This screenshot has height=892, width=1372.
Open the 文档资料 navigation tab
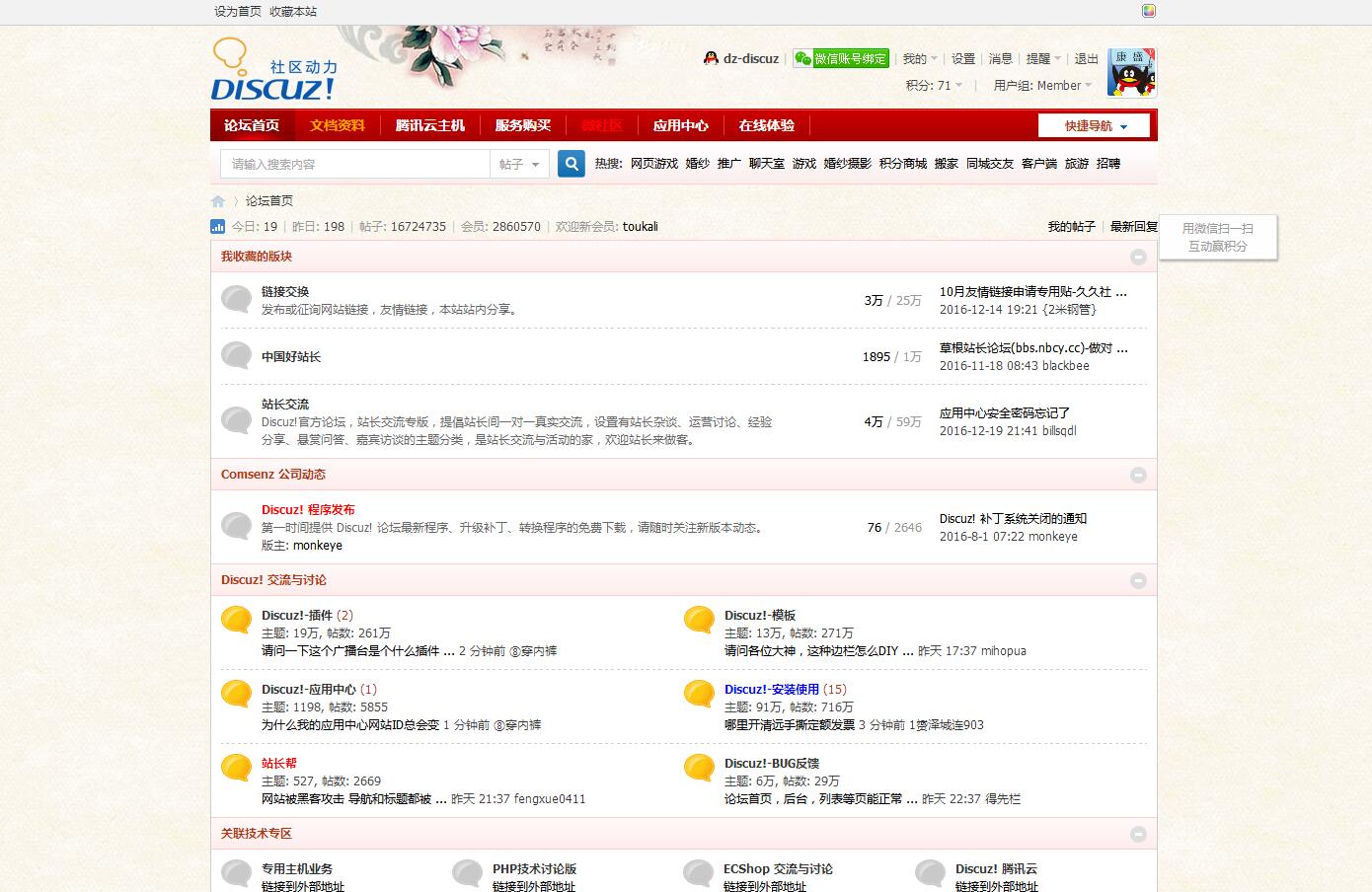click(x=337, y=125)
